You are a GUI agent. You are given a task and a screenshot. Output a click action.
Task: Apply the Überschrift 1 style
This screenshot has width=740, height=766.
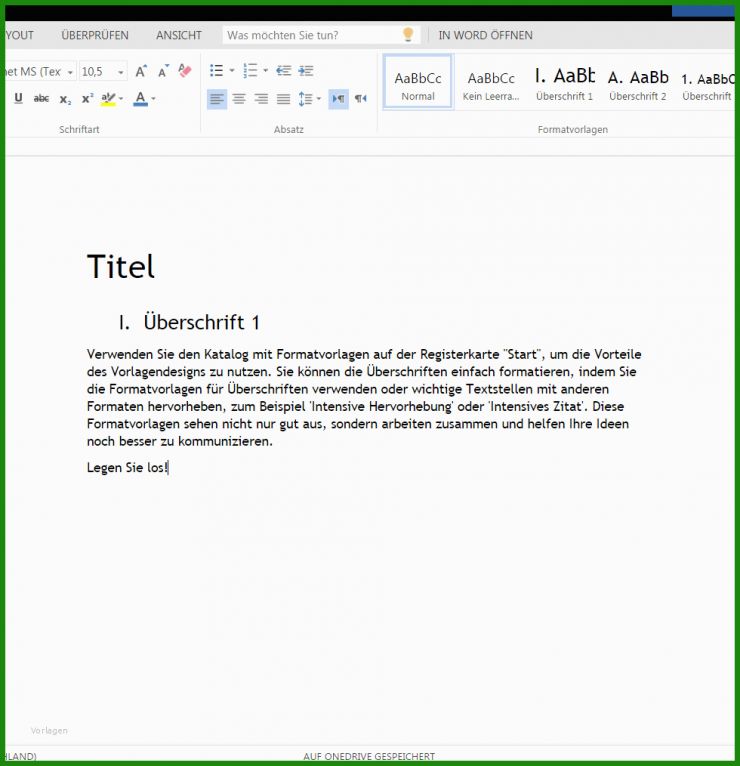[x=564, y=84]
